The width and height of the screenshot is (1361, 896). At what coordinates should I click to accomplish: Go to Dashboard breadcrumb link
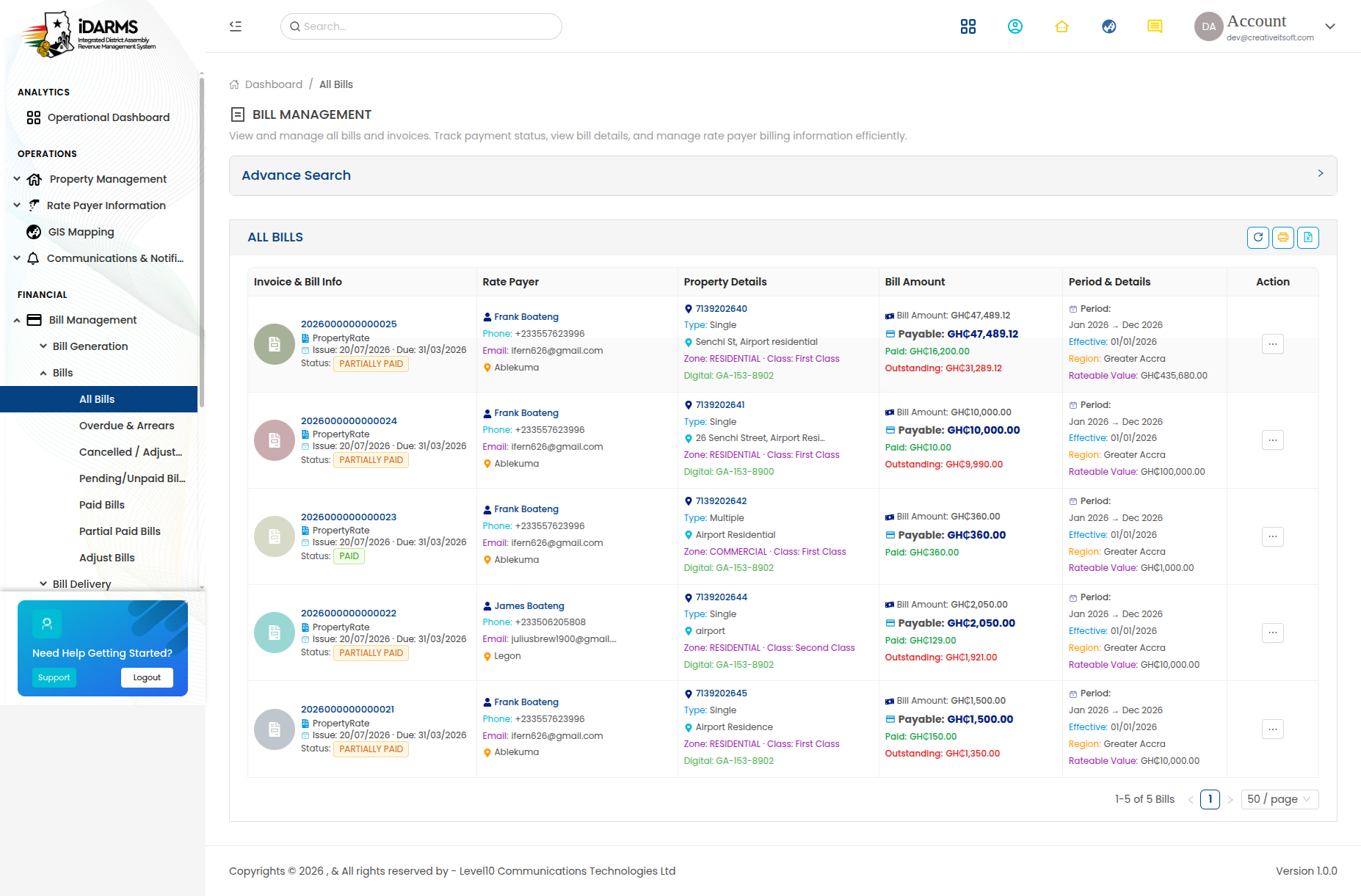tap(273, 84)
